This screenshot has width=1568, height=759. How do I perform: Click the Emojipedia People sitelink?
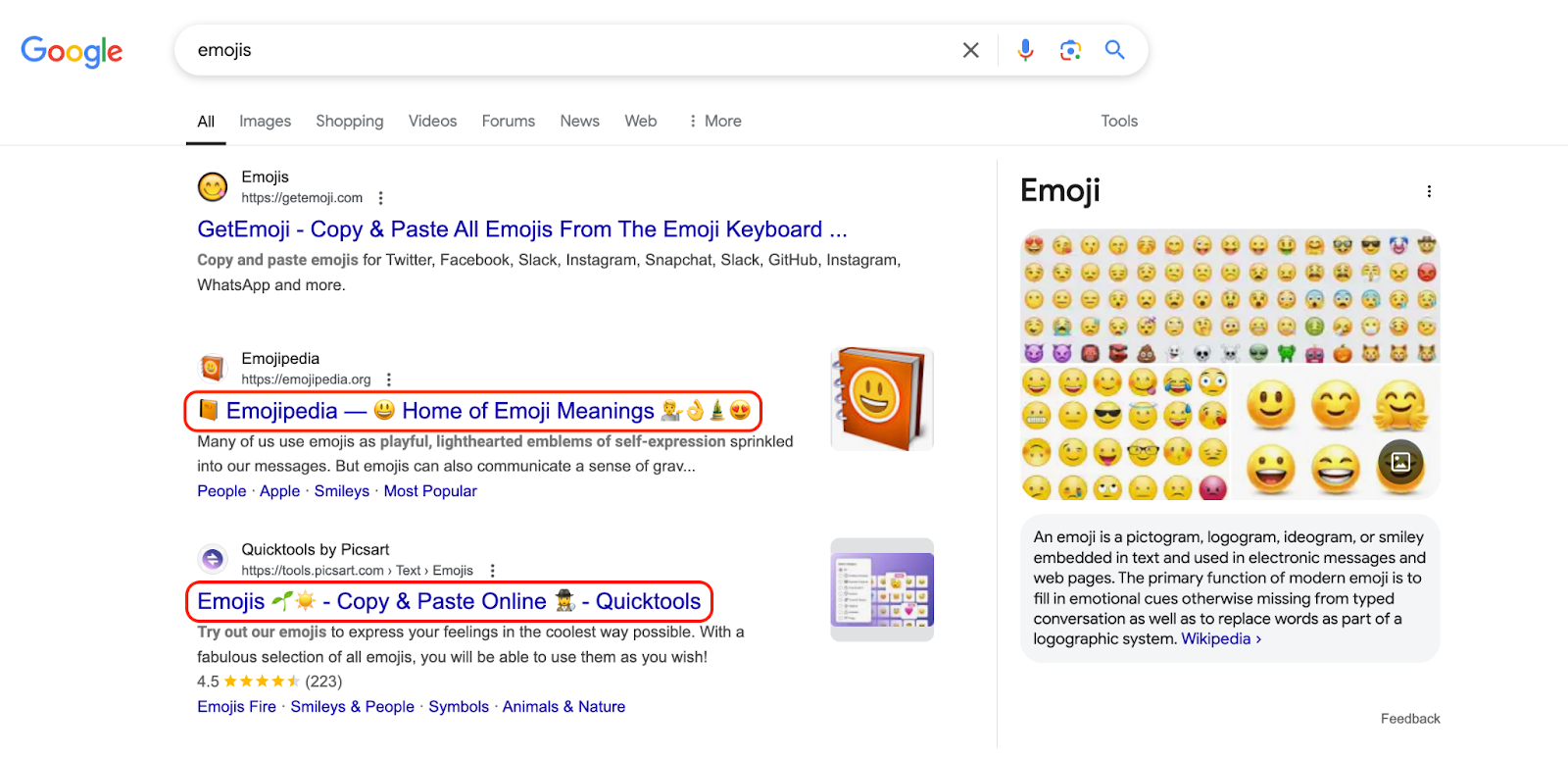point(221,491)
